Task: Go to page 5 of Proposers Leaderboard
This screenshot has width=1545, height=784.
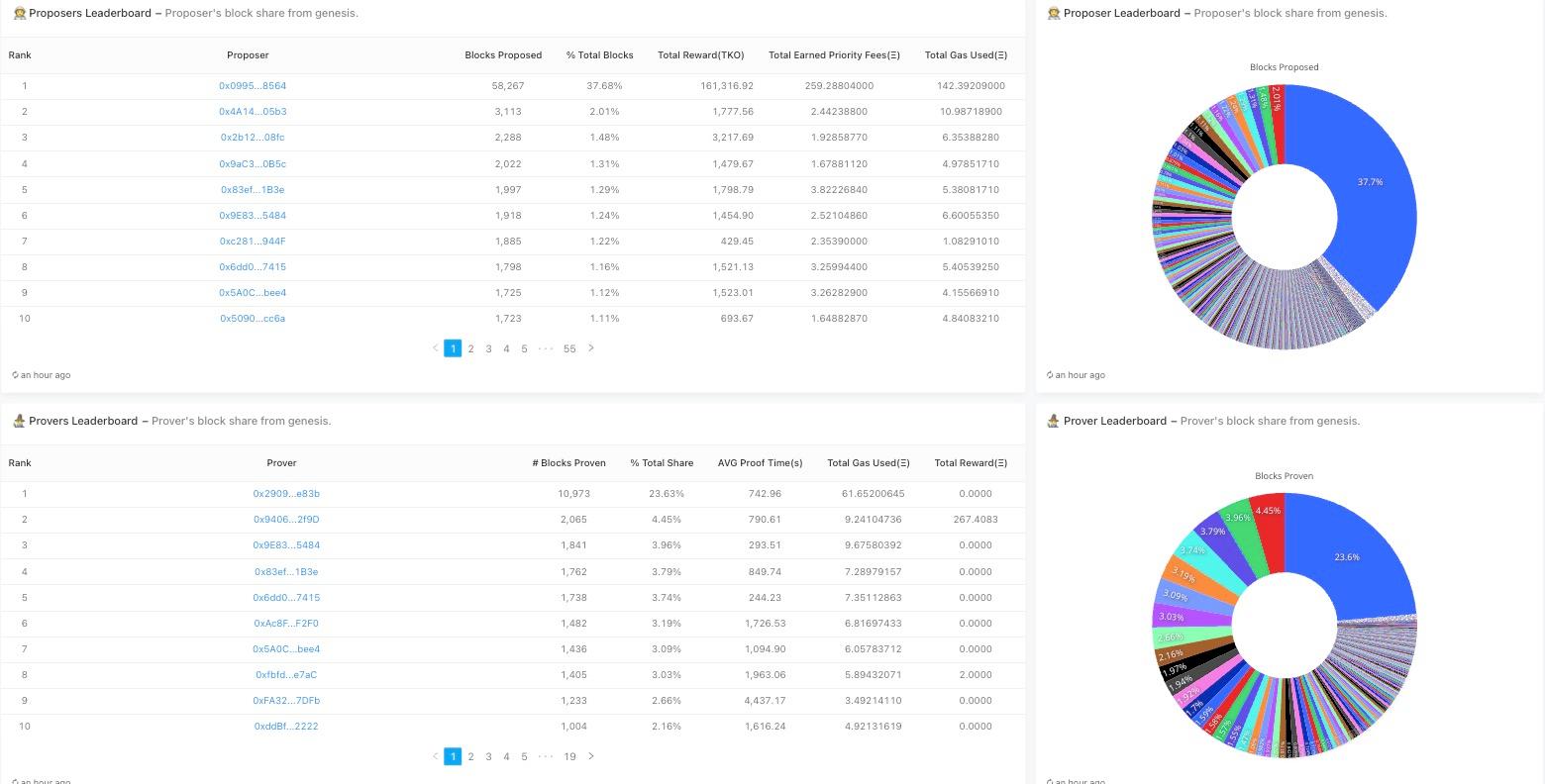Action: pyautogui.click(x=524, y=348)
